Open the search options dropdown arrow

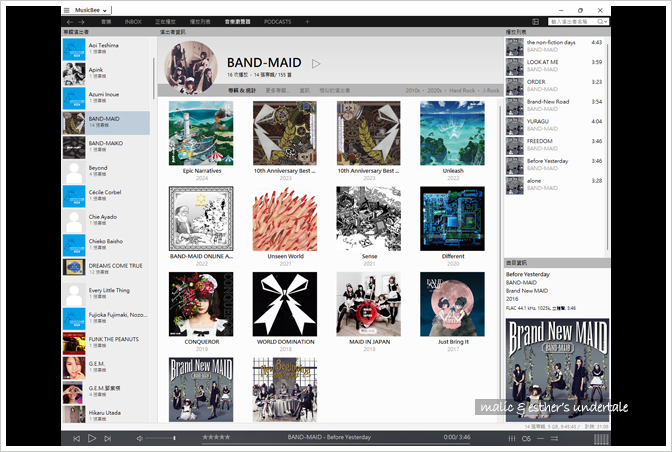coord(605,22)
